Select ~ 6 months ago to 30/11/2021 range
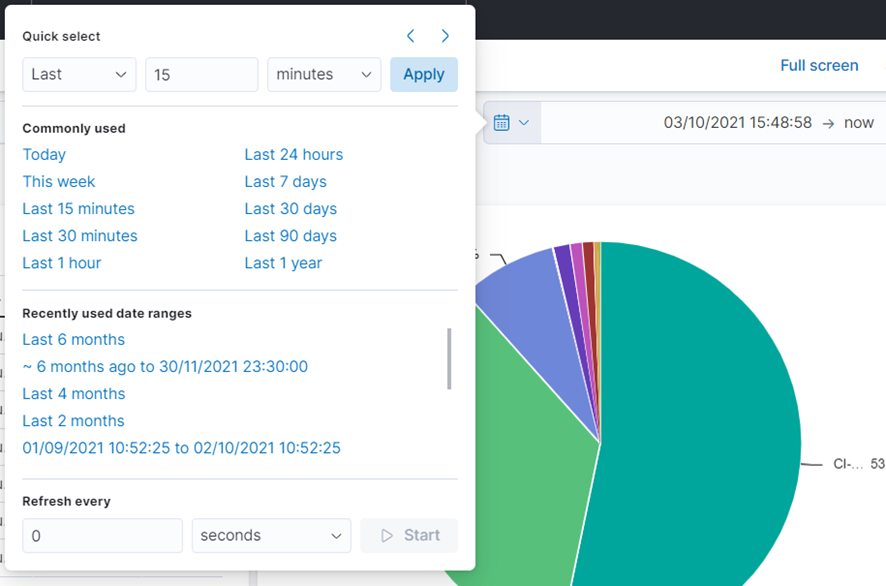 pos(165,367)
